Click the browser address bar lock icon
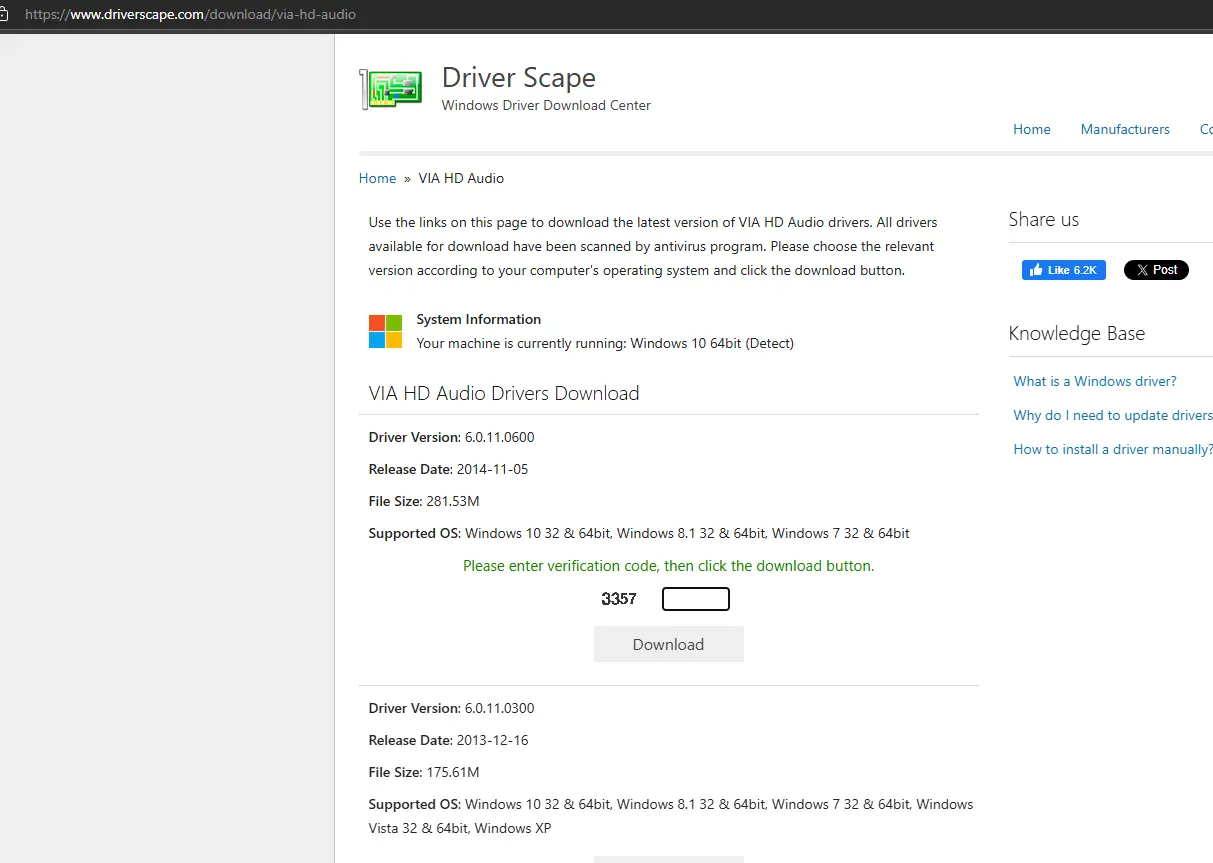This screenshot has height=863, width=1213. 3,14
